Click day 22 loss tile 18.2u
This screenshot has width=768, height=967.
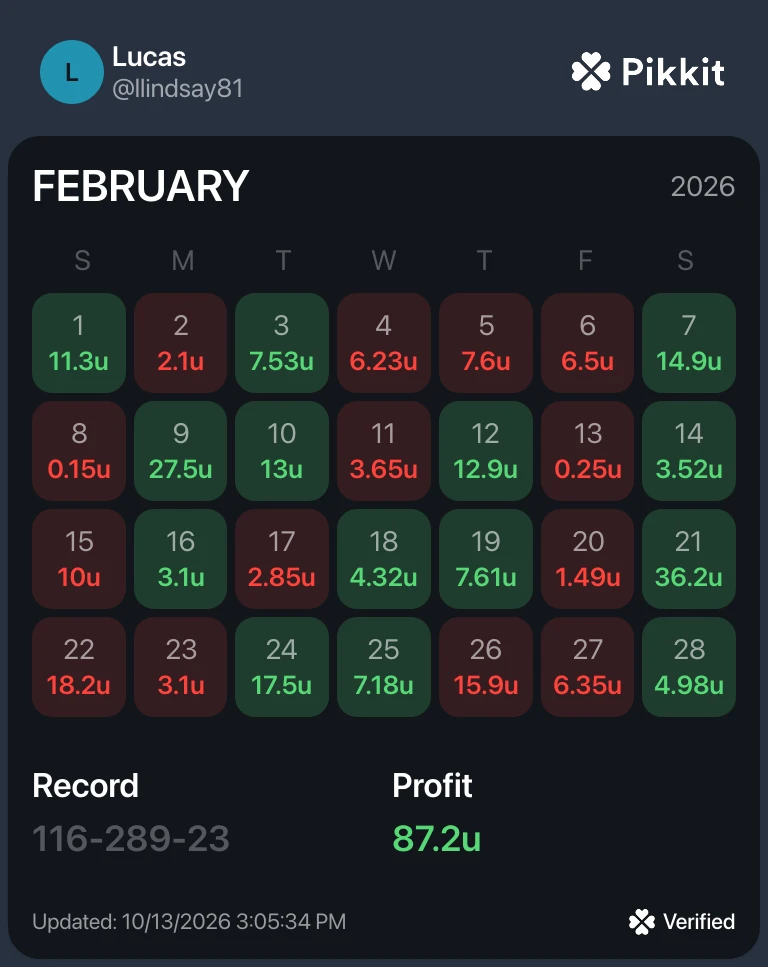(79, 667)
